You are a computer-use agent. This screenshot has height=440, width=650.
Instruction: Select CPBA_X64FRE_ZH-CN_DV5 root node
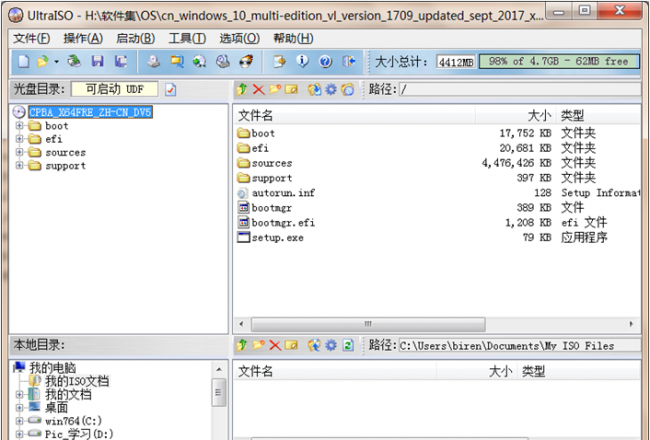90,112
